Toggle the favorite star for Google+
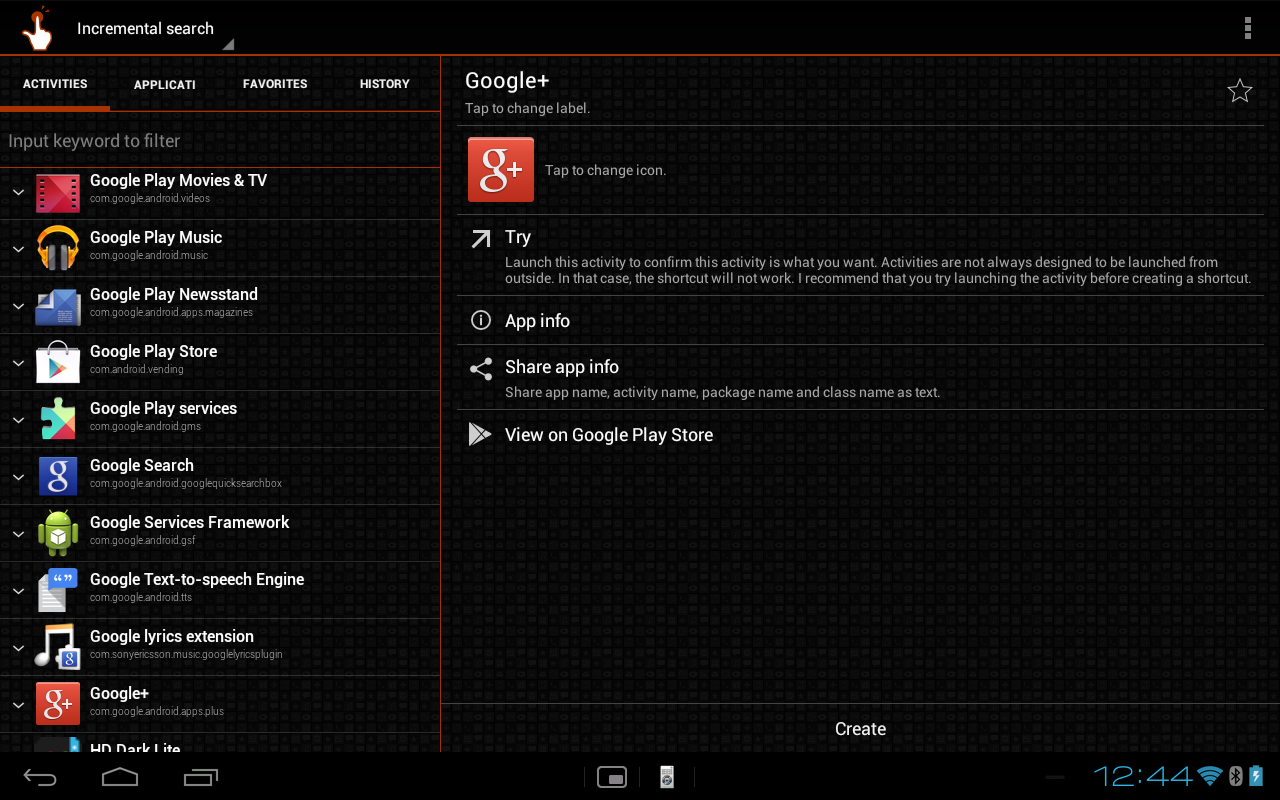Screen dimensions: 1280x800 [x=1239, y=90]
